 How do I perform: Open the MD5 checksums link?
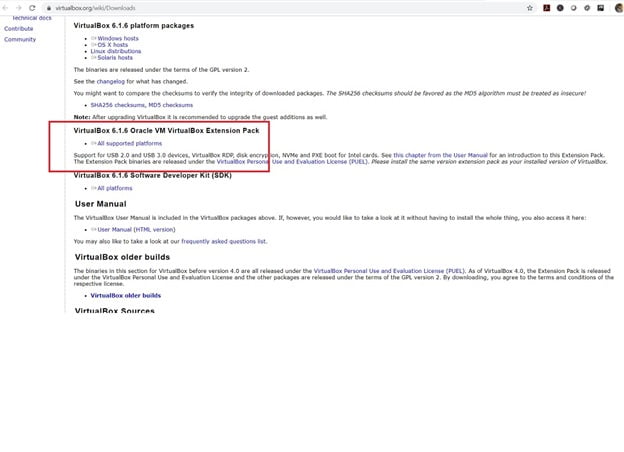pyautogui.click(x=171, y=105)
